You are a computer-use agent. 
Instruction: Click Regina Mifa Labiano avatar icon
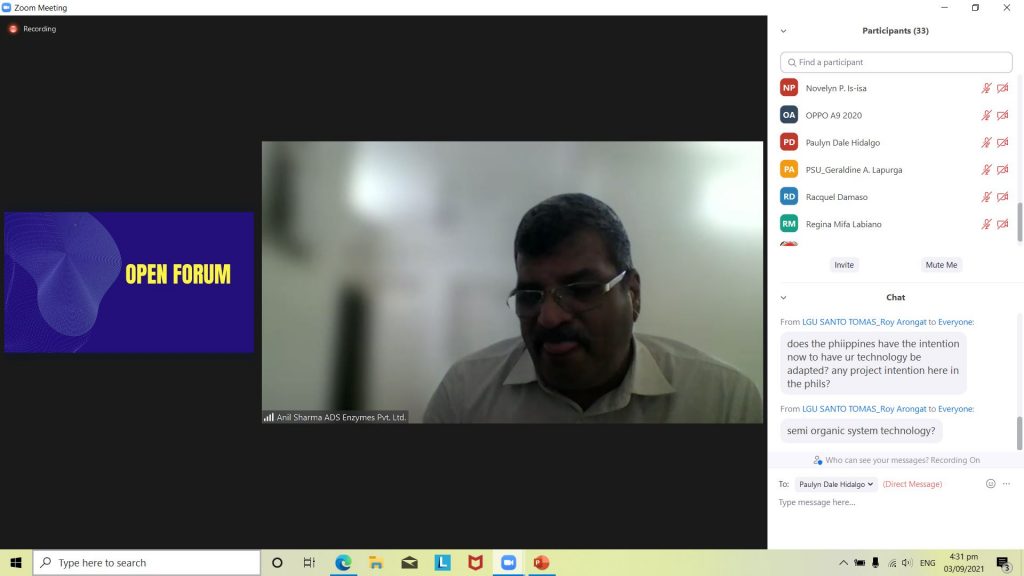(789, 224)
